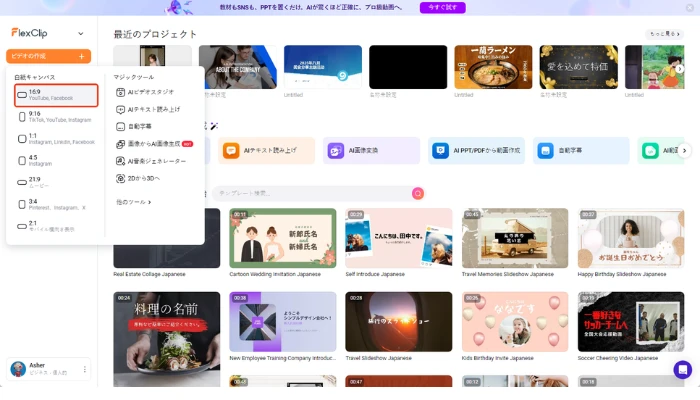700x400 pixels.
Task: Open the blue presentation recent project
Action: [x=323, y=67]
